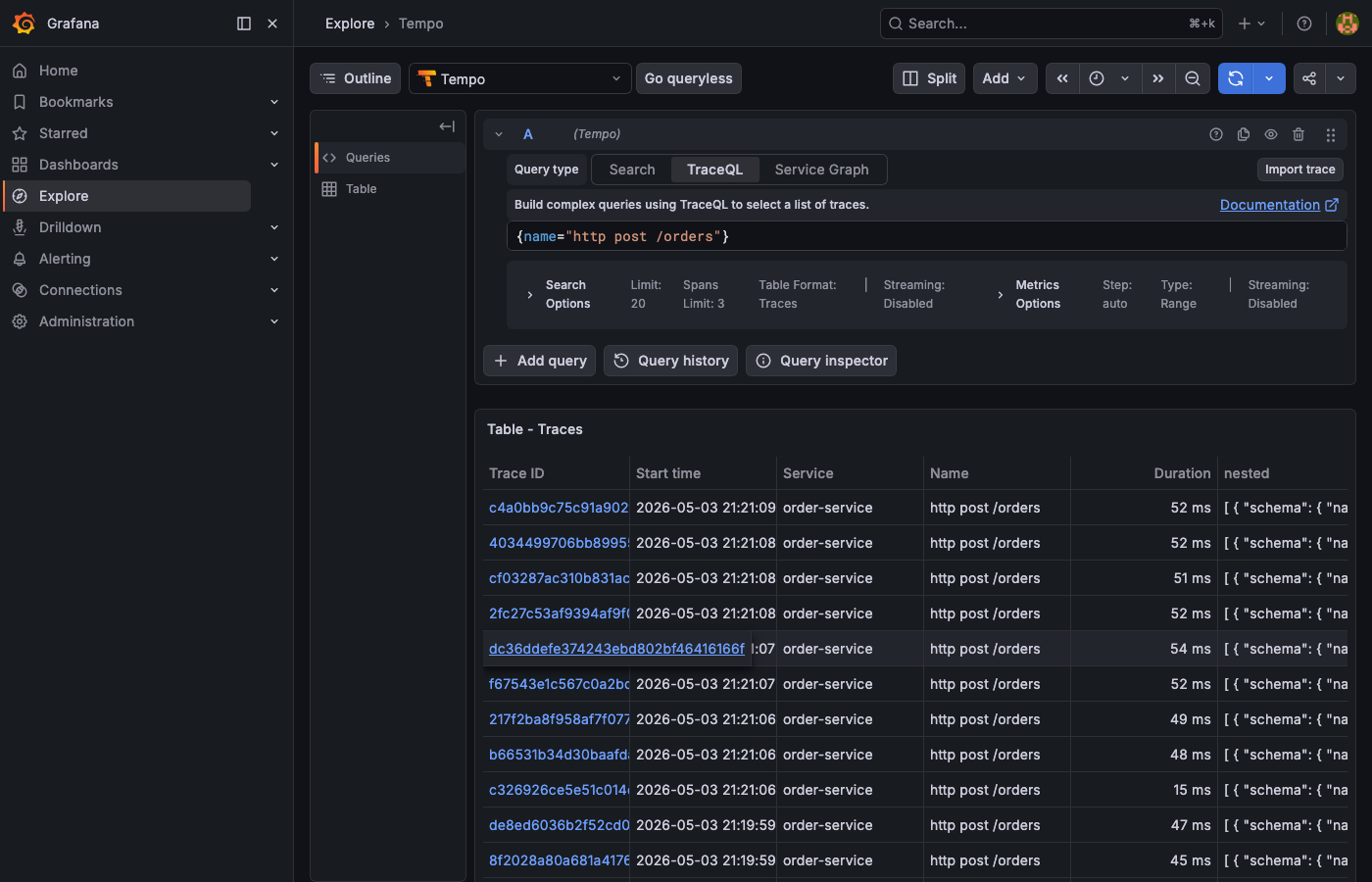Screen dimensions: 1372x882
Task: Click the Go queryless button
Action: pyautogui.click(x=689, y=78)
